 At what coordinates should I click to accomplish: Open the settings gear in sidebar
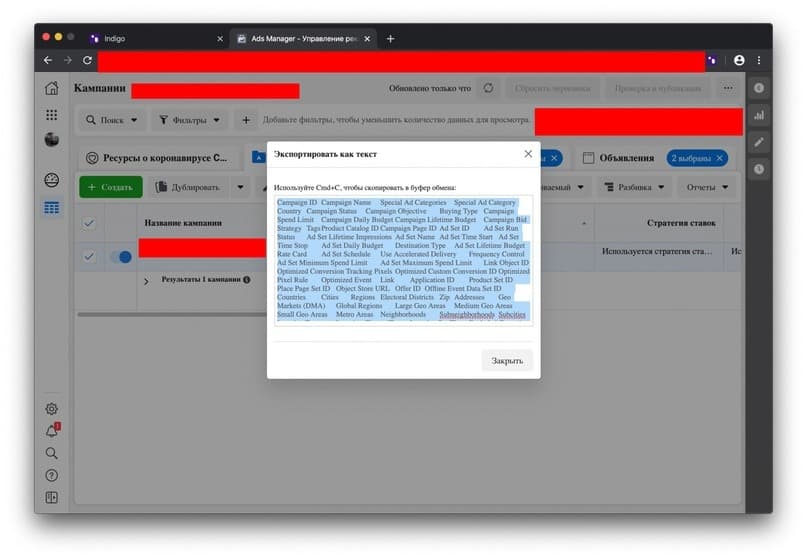pyautogui.click(x=51, y=409)
